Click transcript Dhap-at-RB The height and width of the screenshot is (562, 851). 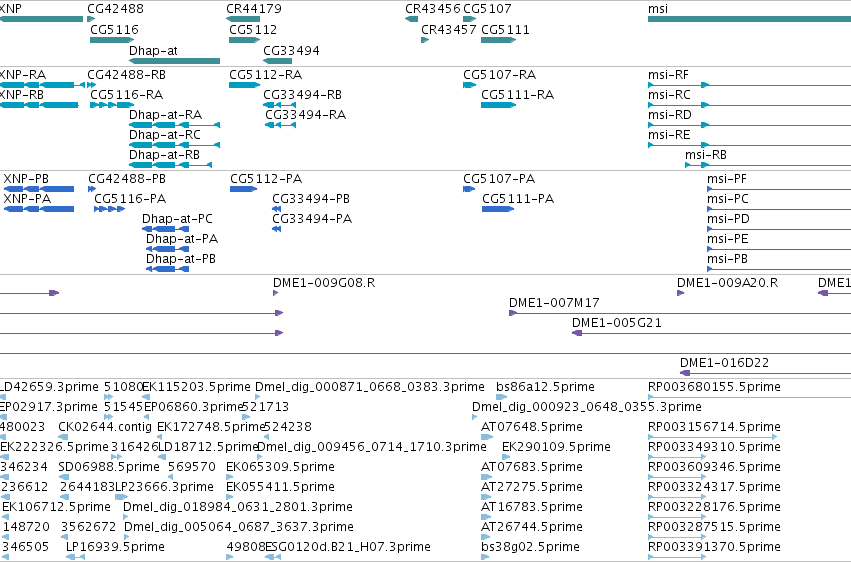click(x=164, y=155)
